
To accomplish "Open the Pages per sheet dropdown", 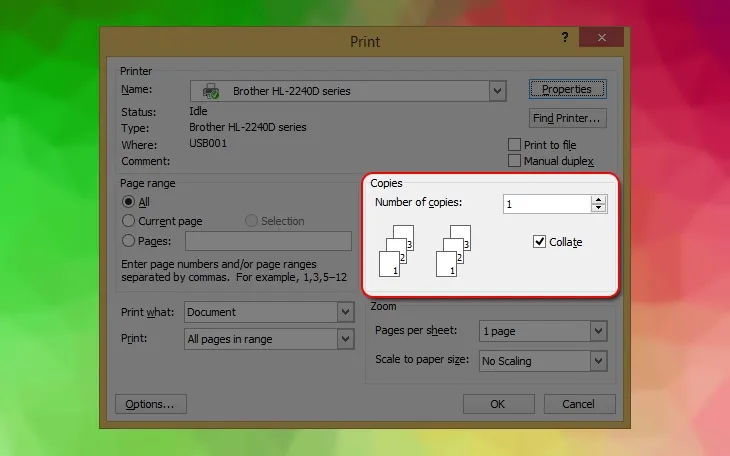I will click(598, 331).
